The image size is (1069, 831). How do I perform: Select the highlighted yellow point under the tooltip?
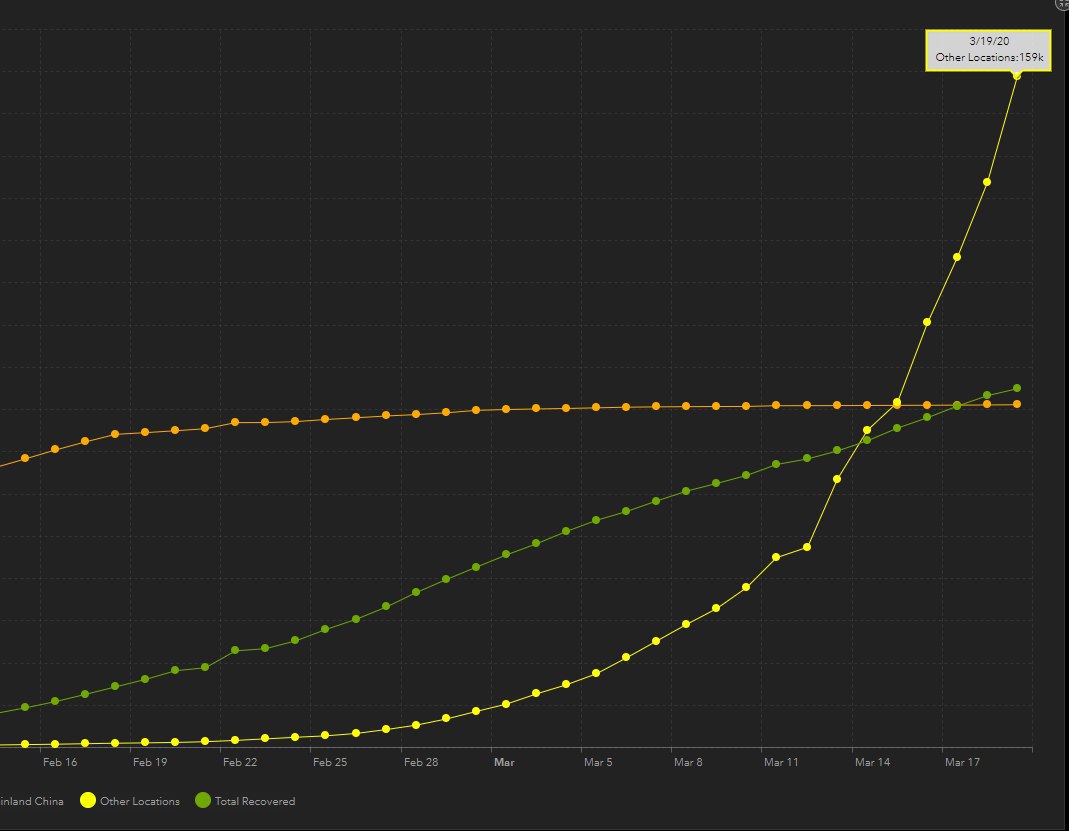point(1017,76)
